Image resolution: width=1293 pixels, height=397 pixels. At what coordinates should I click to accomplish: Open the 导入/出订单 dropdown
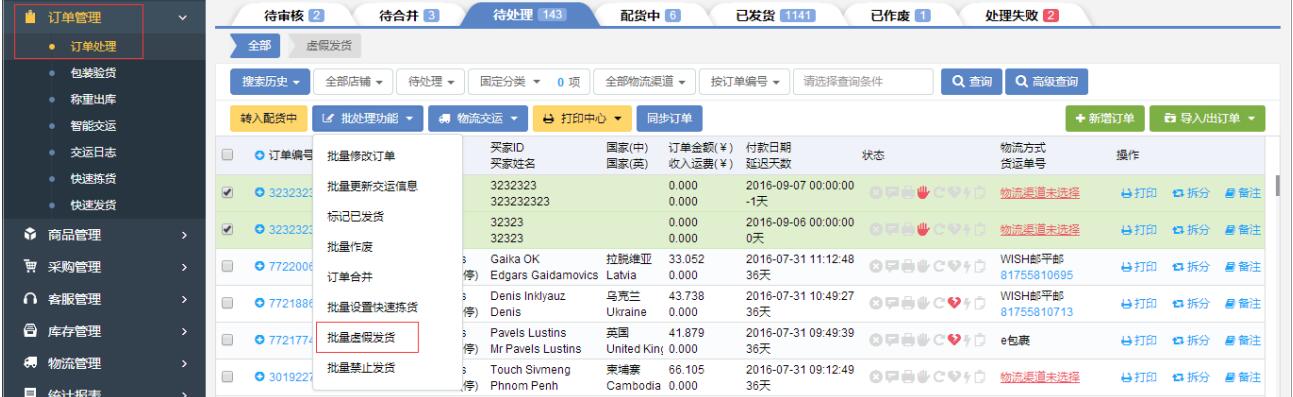coord(1208,119)
